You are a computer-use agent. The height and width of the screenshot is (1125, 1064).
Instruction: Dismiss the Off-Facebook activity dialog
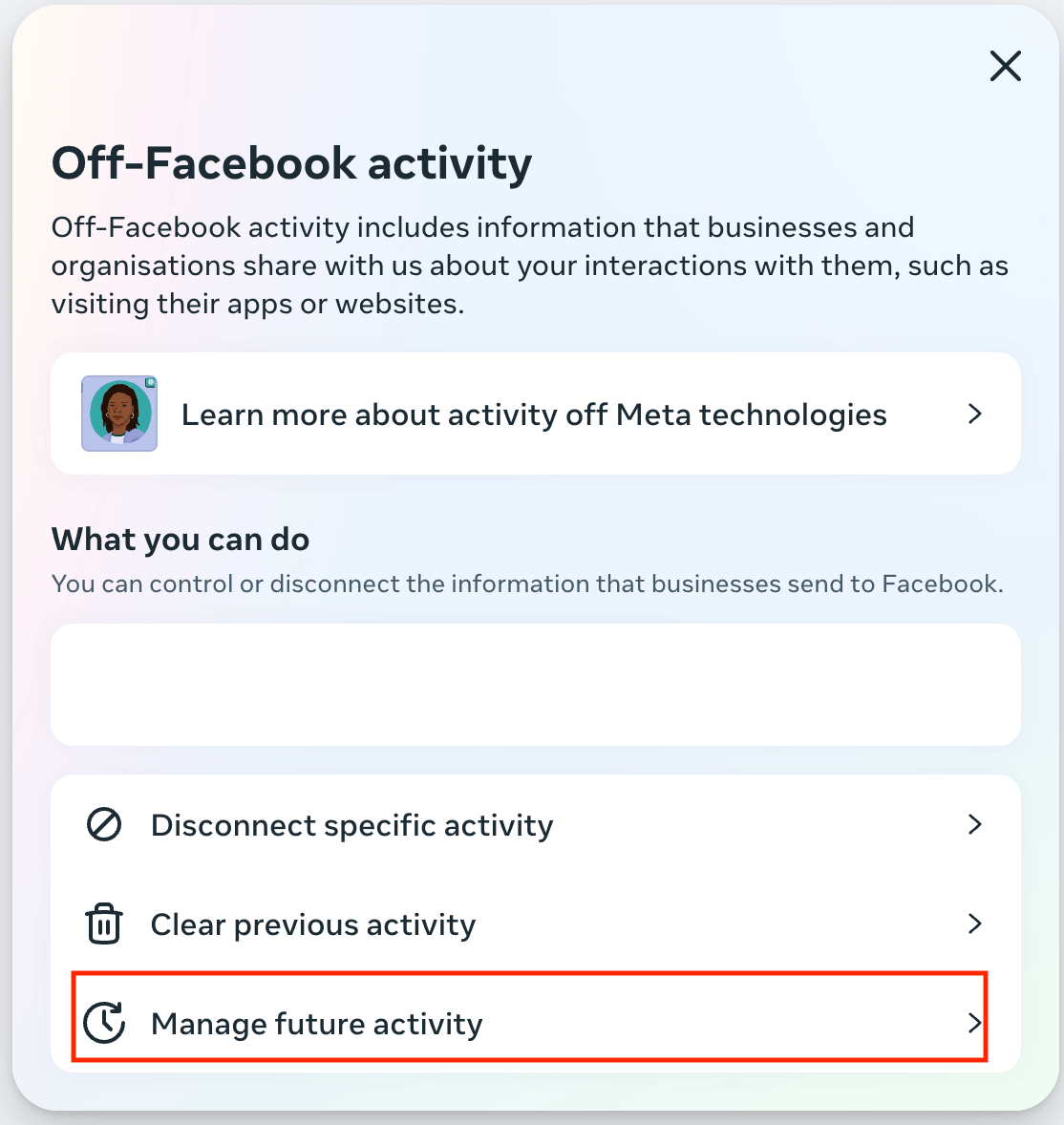click(x=1005, y=66)
